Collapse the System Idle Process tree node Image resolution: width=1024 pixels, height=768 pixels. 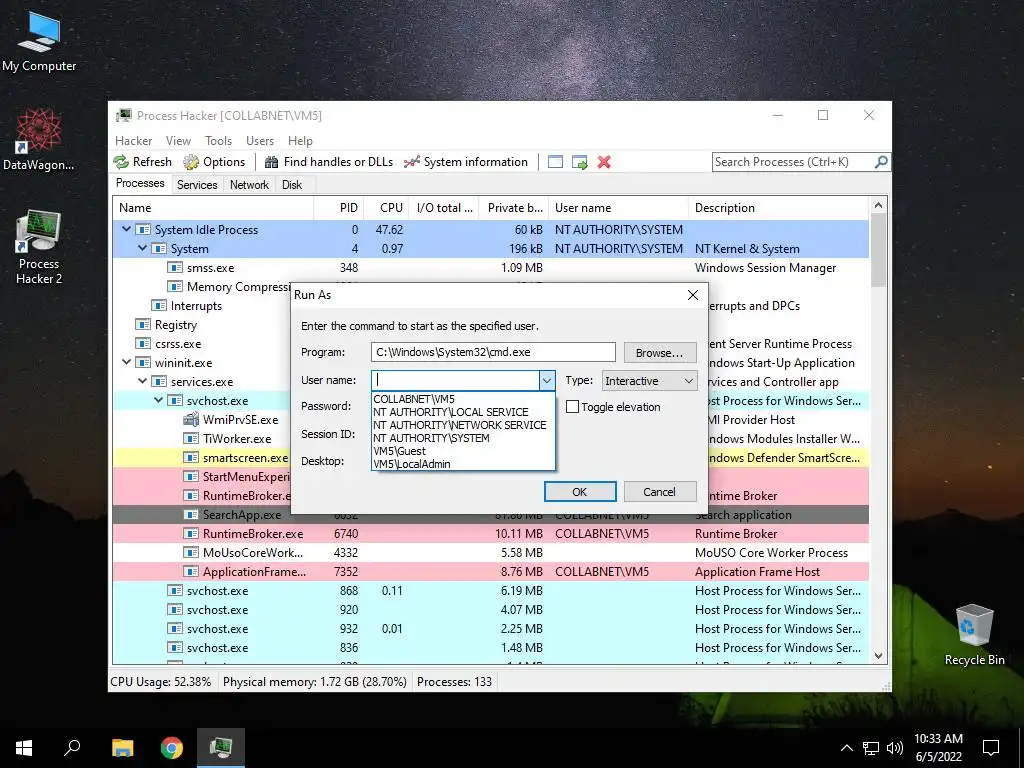click(x=127, y=229)
